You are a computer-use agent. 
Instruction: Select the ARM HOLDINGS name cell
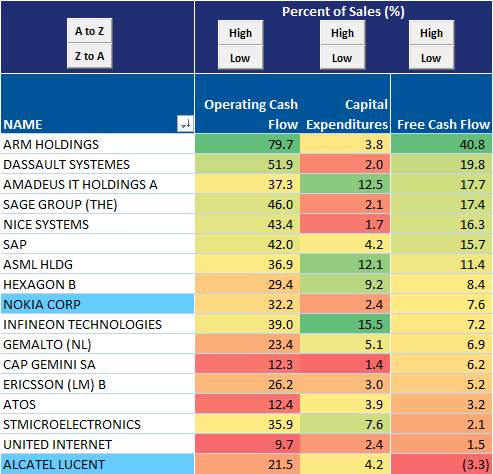(97, 144)
